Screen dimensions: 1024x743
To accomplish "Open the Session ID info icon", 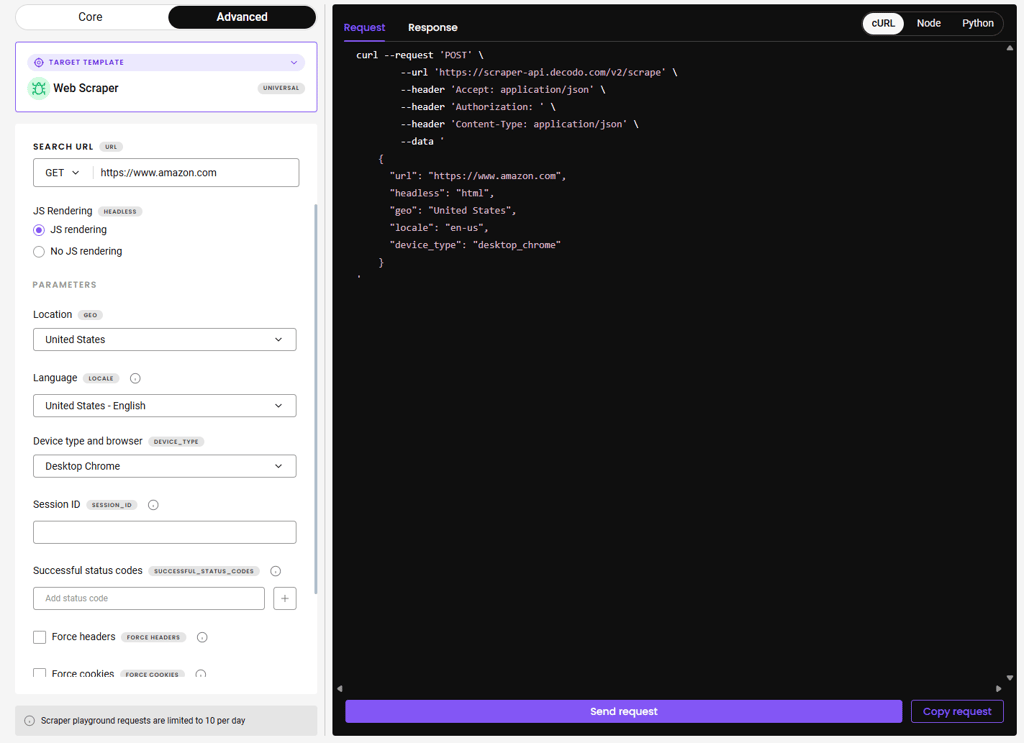I will point(153,505).
